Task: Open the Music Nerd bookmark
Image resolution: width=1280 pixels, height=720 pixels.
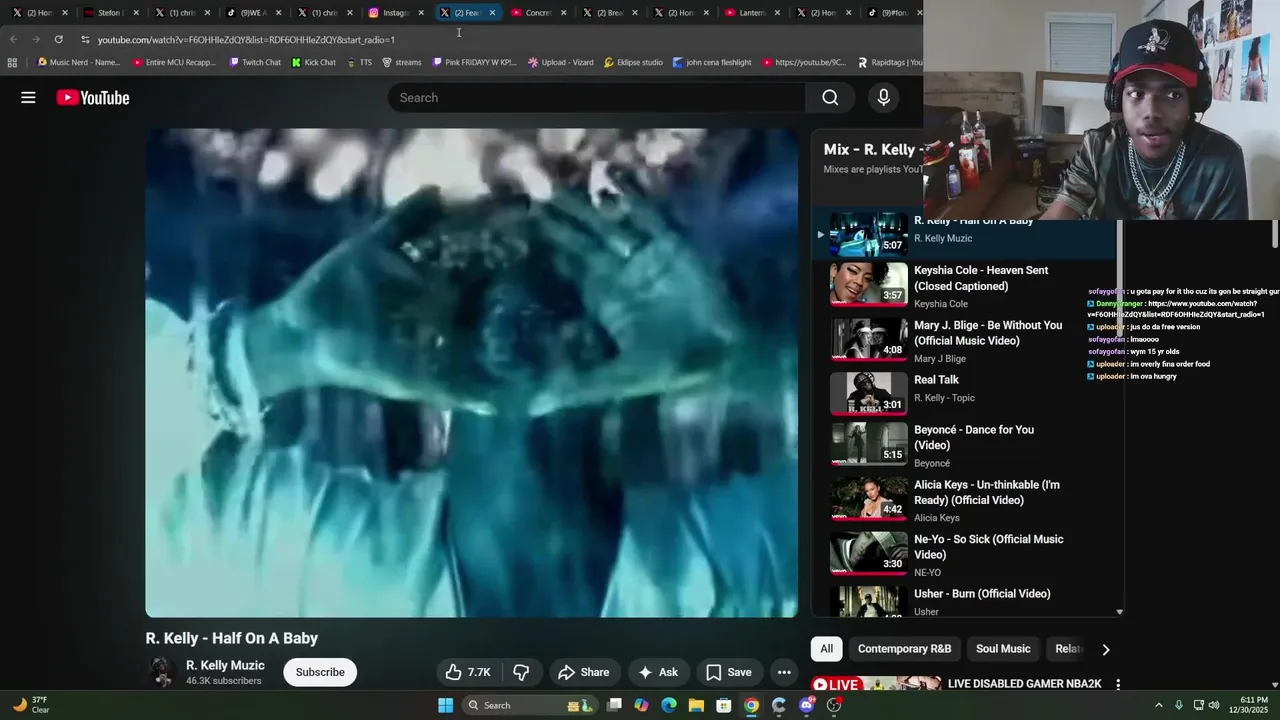Action: [78, 62]
